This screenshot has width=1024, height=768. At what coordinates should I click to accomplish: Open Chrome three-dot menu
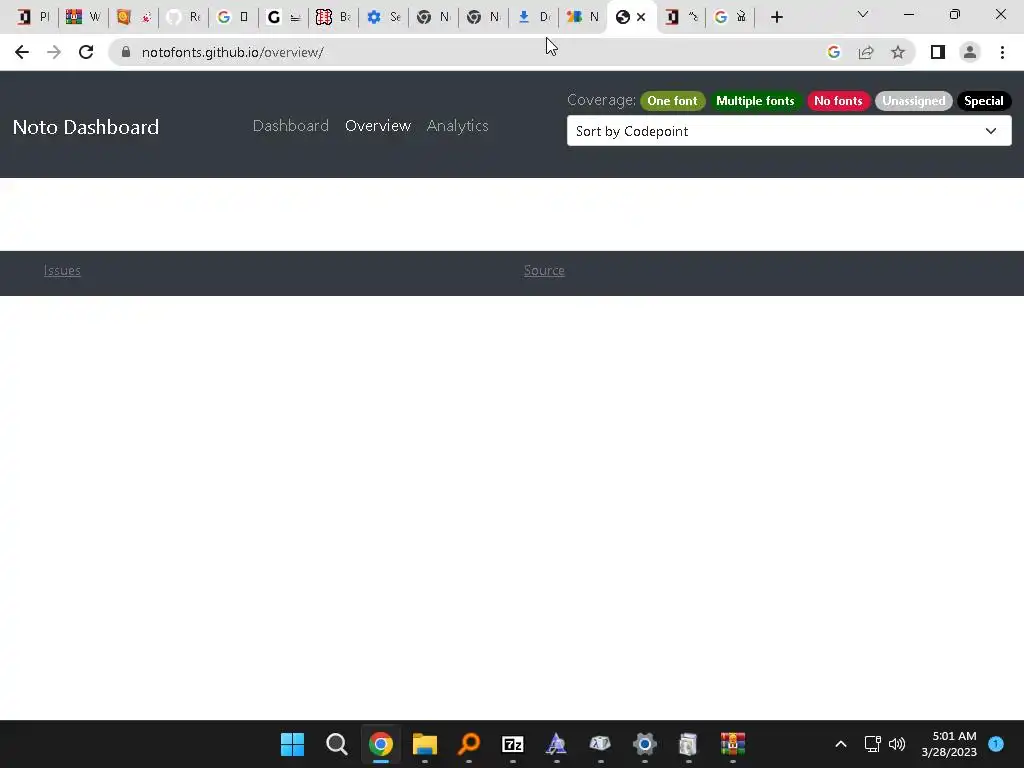1002,52
